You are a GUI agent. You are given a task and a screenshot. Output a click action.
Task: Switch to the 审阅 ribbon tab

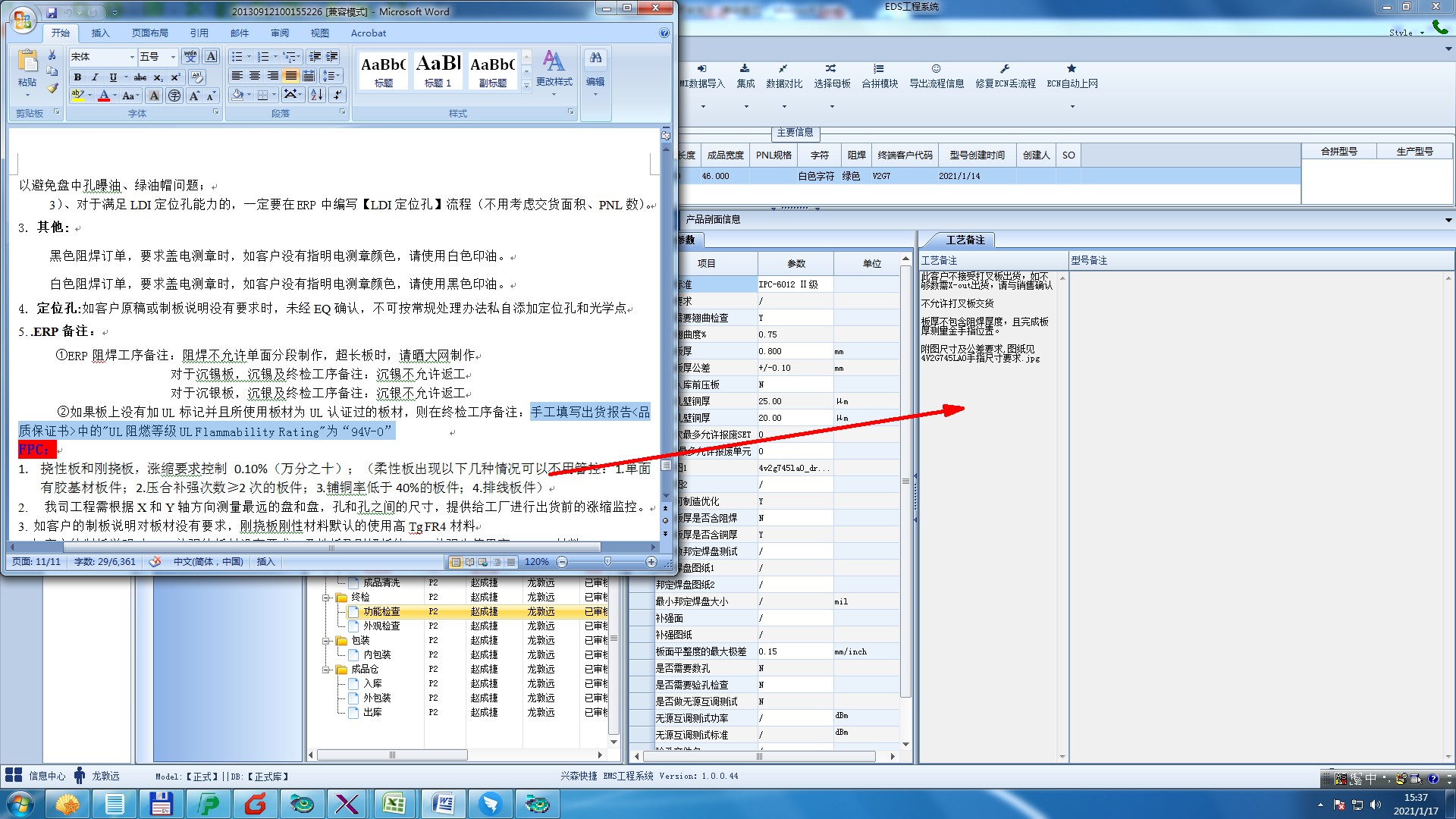[x=279, y=33]
